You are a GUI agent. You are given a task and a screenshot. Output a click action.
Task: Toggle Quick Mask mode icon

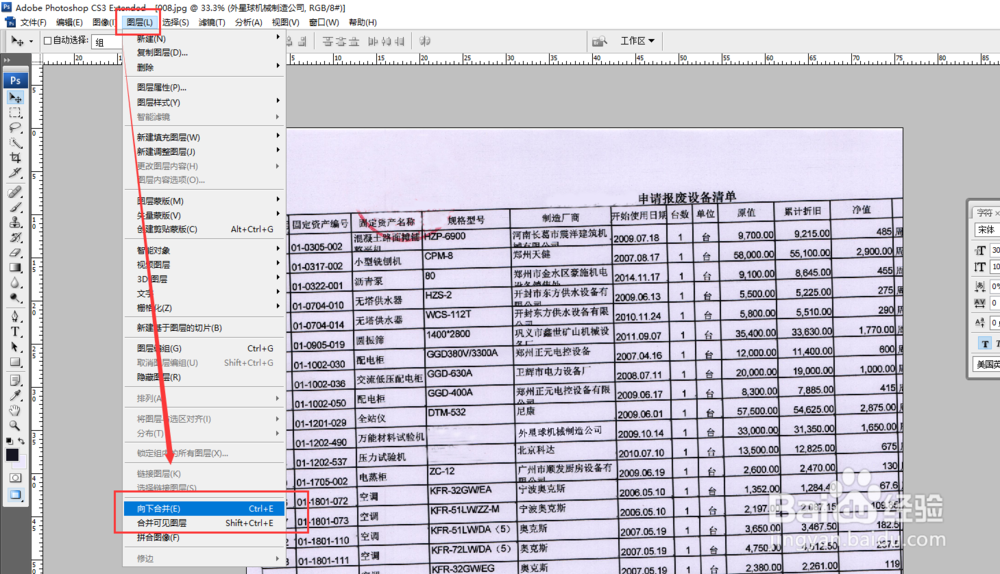point(15,478)
